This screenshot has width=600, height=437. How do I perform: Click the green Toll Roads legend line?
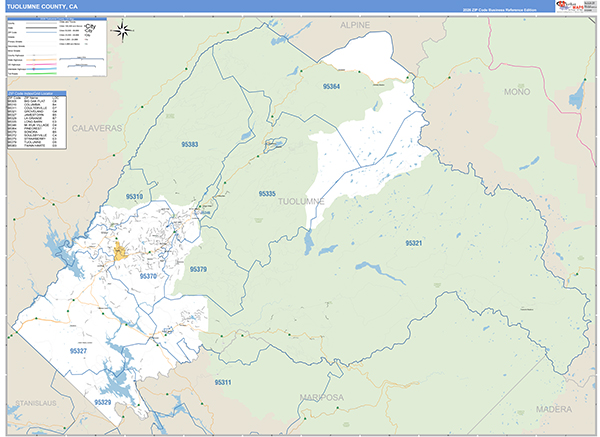coord(41,73)
